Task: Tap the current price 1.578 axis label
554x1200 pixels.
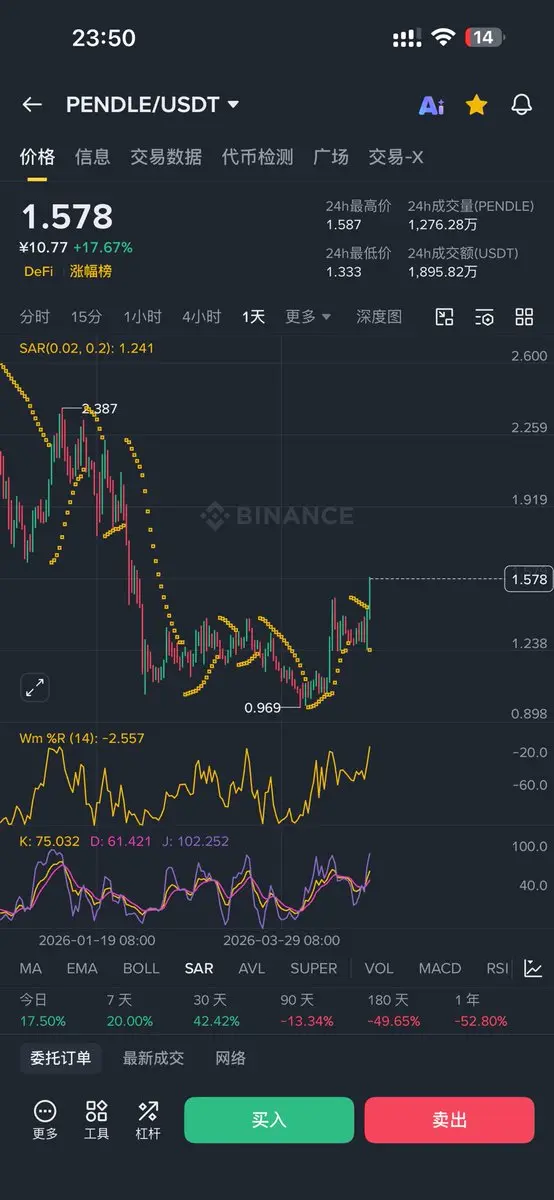Action: 529,579
